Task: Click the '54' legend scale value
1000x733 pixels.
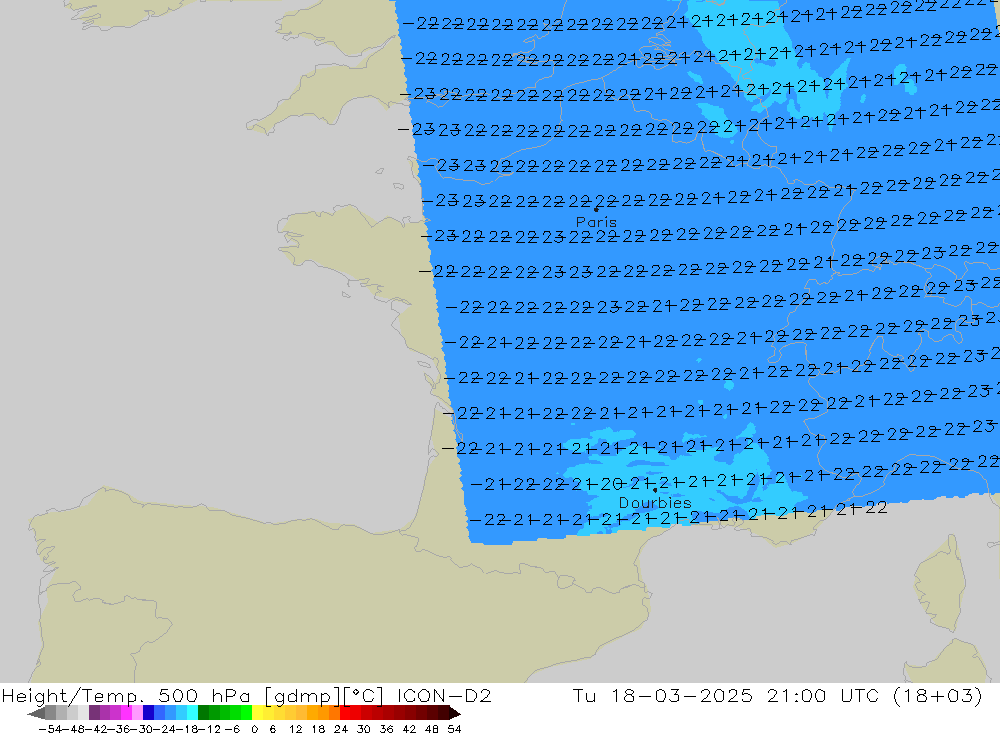Action: click(454, 729)
